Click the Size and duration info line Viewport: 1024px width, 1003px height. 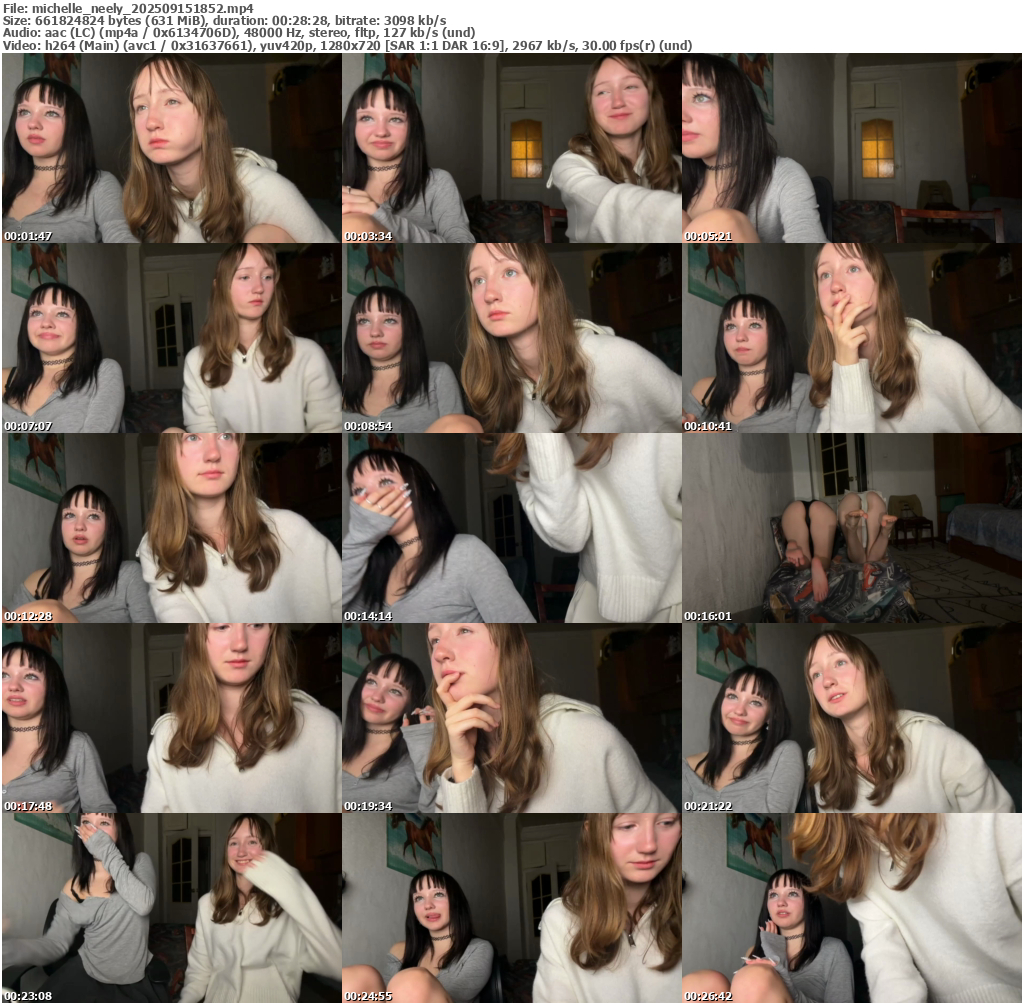click(x=225, y=20)
